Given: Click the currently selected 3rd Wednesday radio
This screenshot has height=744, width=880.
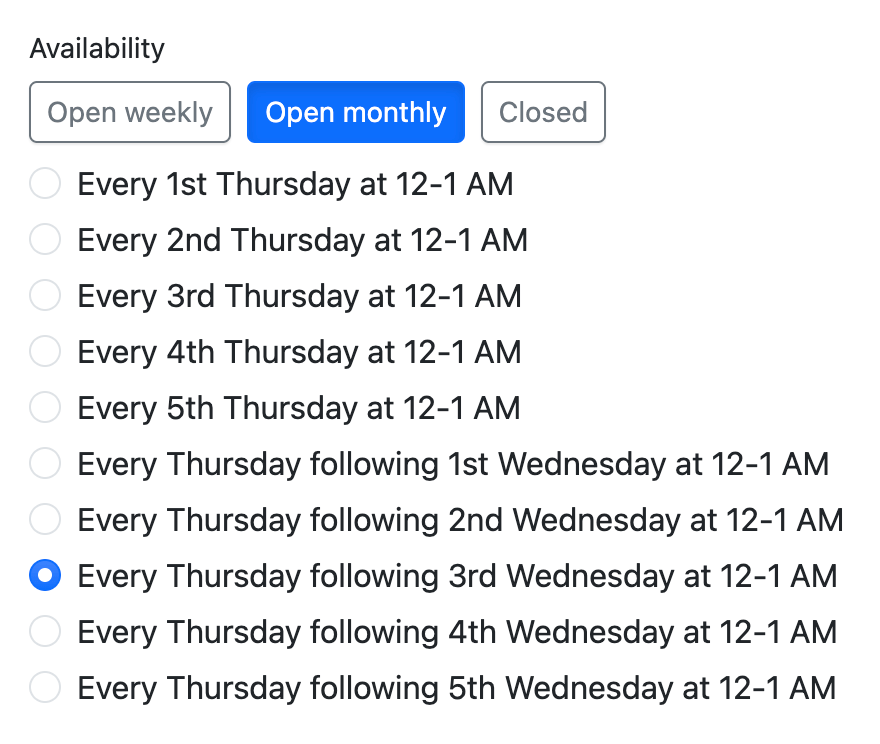Looking at the screenshot, I should tap(45, 575).
